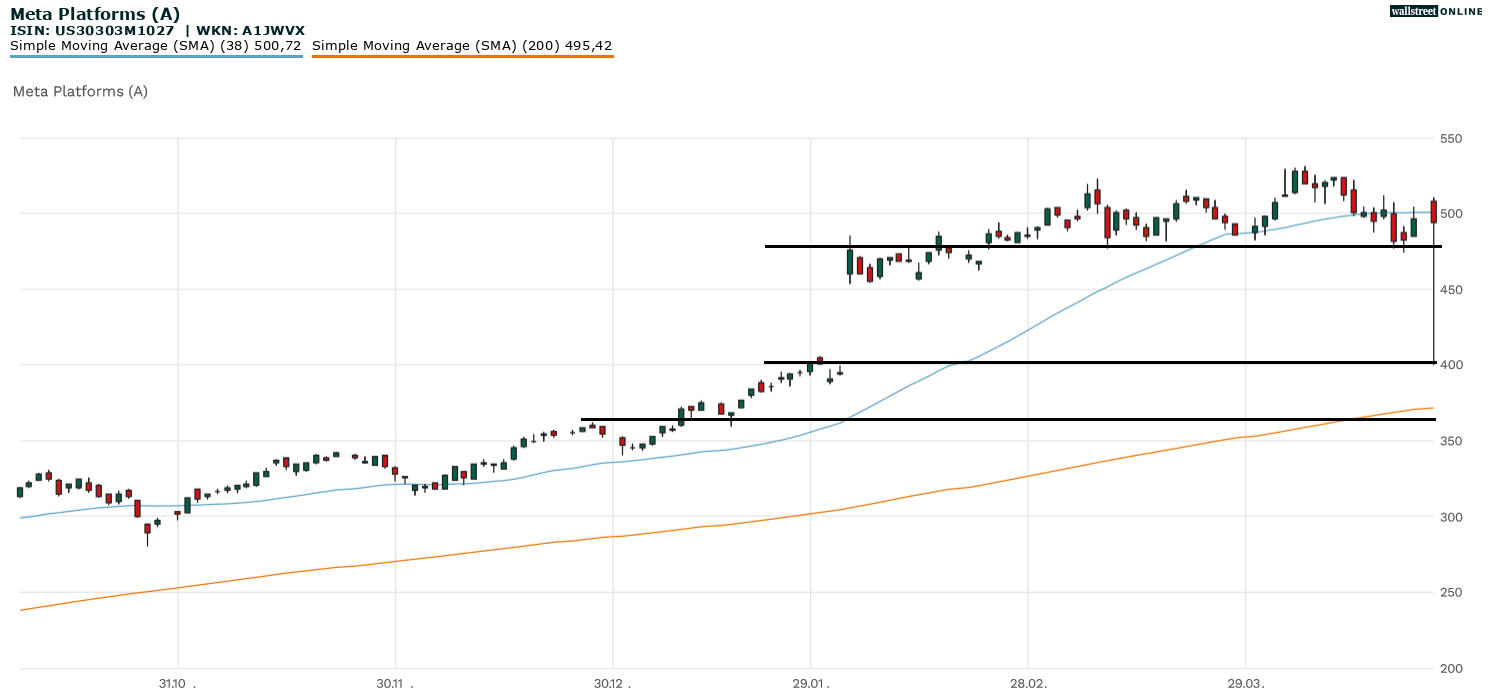Click the 550 price label on y-axis
Viewport: 1490px width, 689px height.
(1452, 138)
